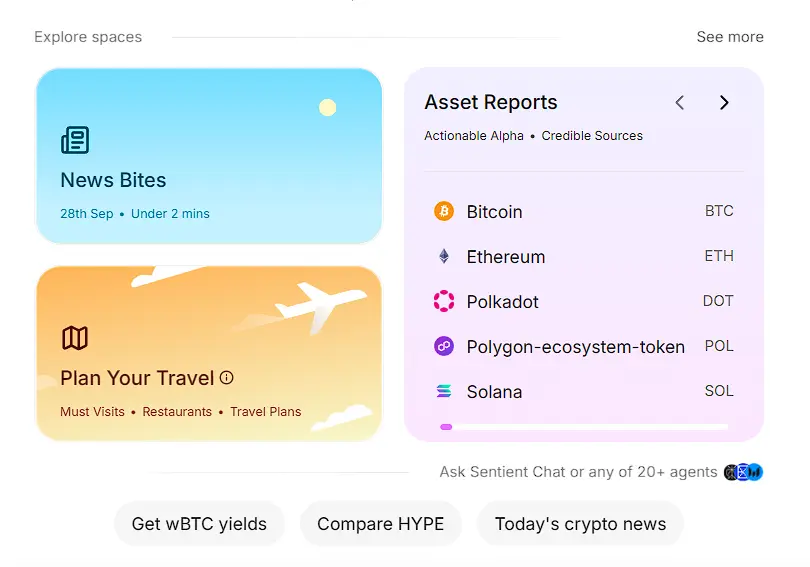Click the BTC ticker label
Screen dimensions: 810x567
719,211
